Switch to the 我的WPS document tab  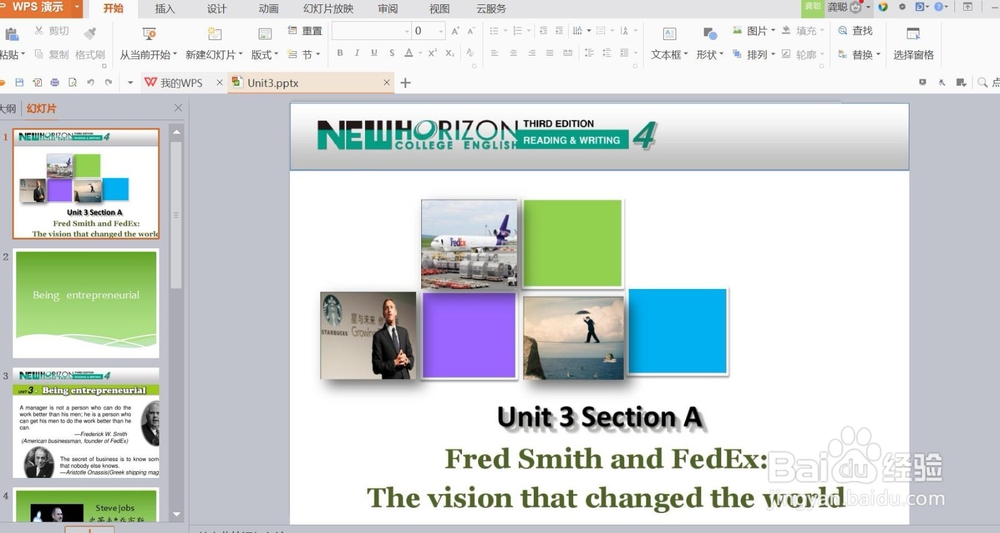(180, 83)
